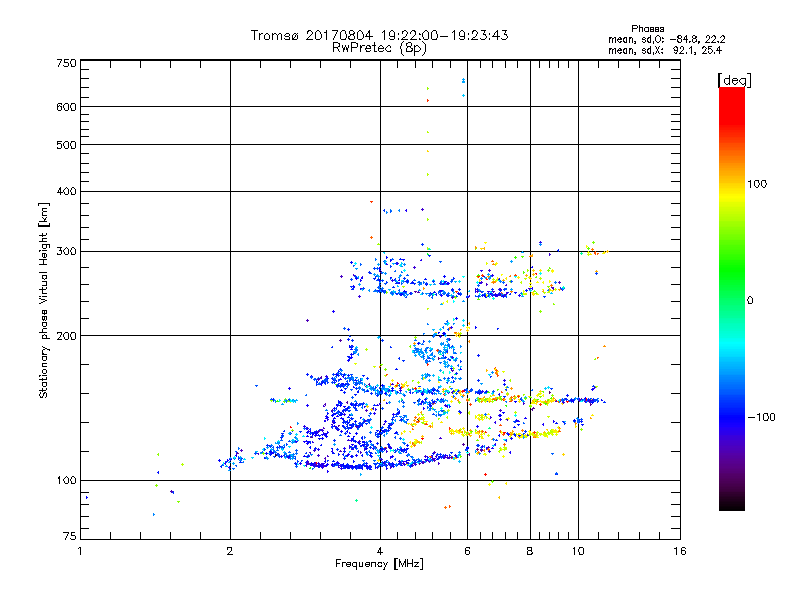Click the "[deg]" colorbar unit label
This screenshot has height=600, width=800.
click(x=734, y=80)
